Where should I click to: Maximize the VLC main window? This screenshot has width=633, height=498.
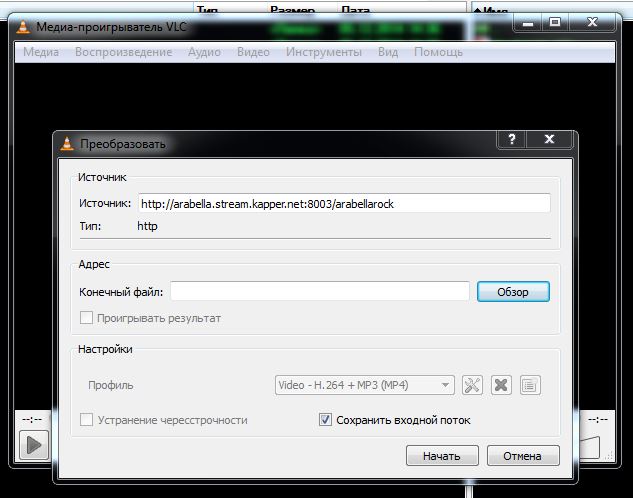(x=555, y=22)
